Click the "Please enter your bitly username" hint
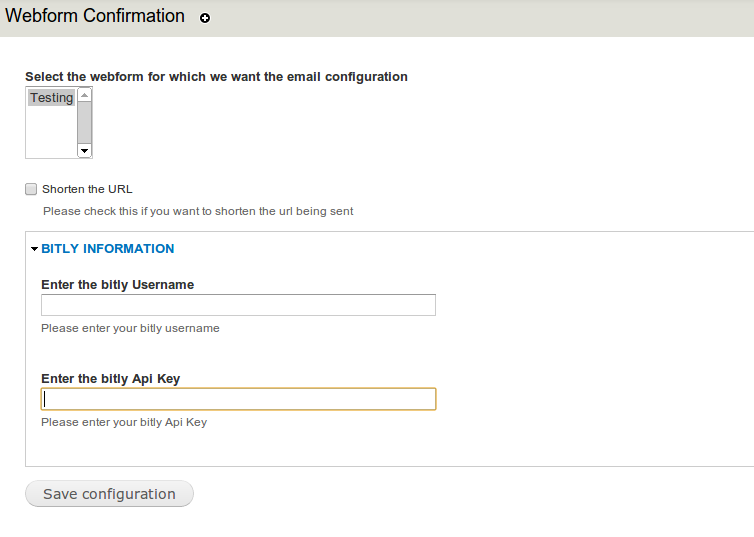Image resolution: width=754 pixels, height=537 pixels. point(130,328)
